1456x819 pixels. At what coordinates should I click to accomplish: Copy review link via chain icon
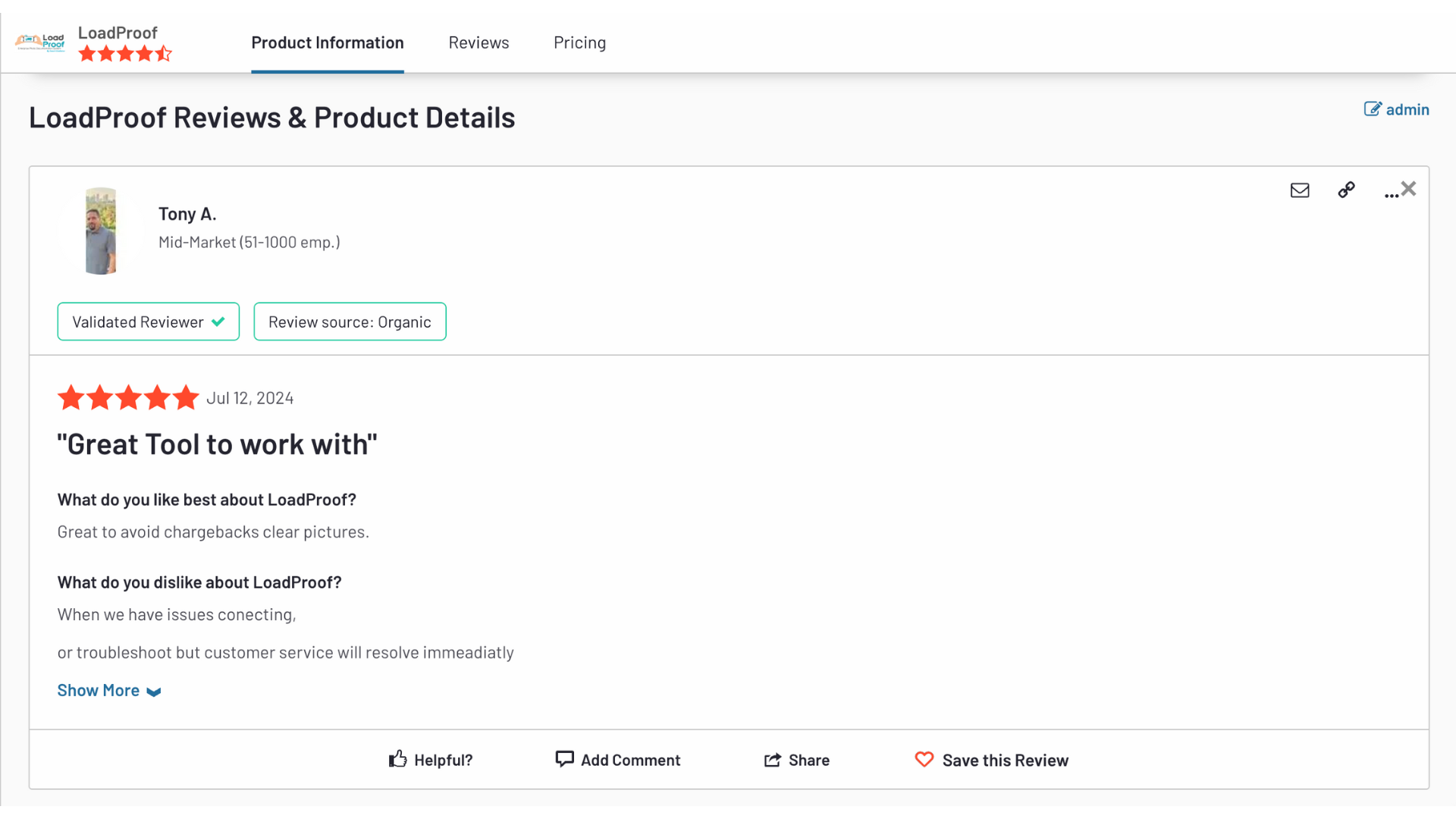tap(1346, 190)
